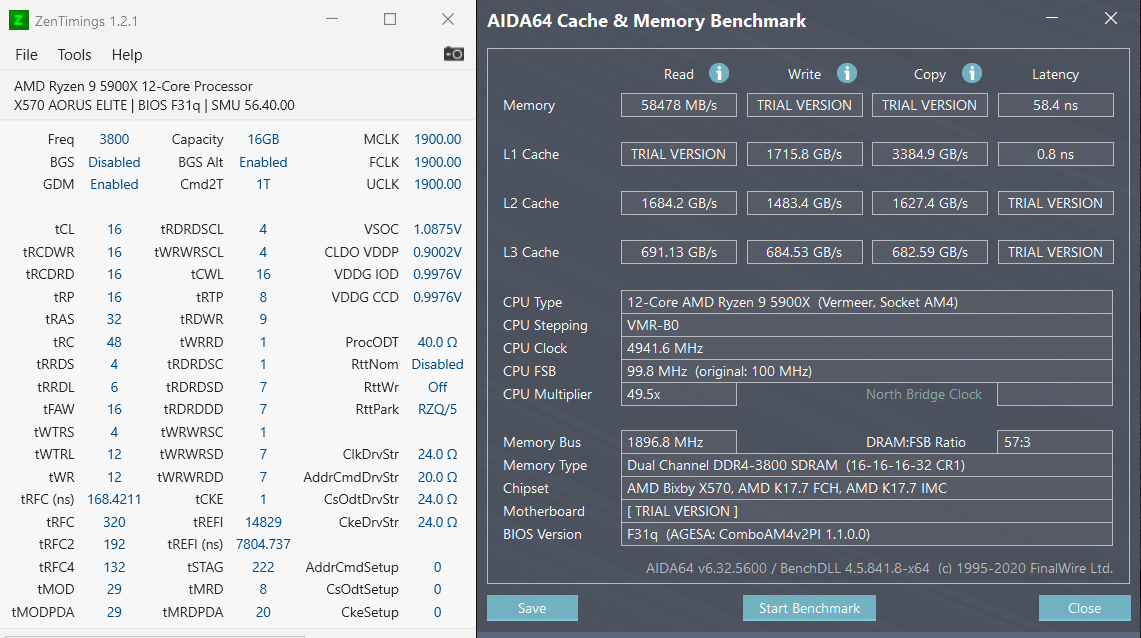Click GDM value Enabled

pos(114,184)
